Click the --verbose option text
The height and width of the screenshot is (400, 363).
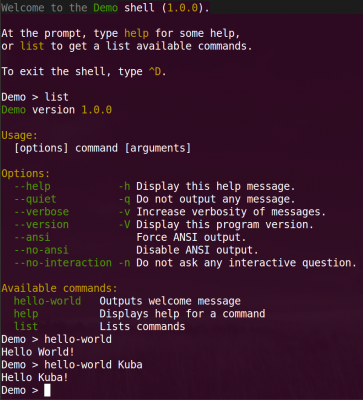(x=41, y=212)
